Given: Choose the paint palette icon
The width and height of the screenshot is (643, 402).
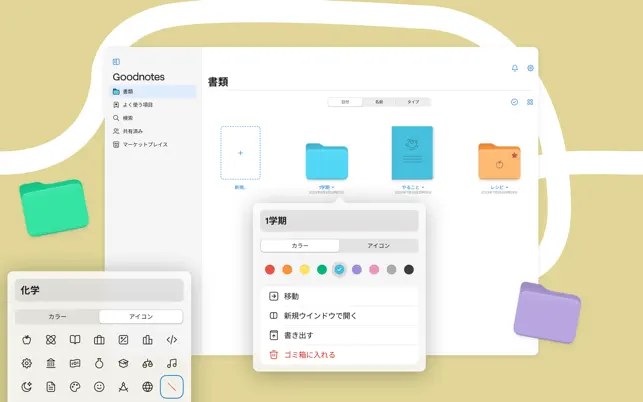Looking at the screenshot, I should tap(75, 386).
